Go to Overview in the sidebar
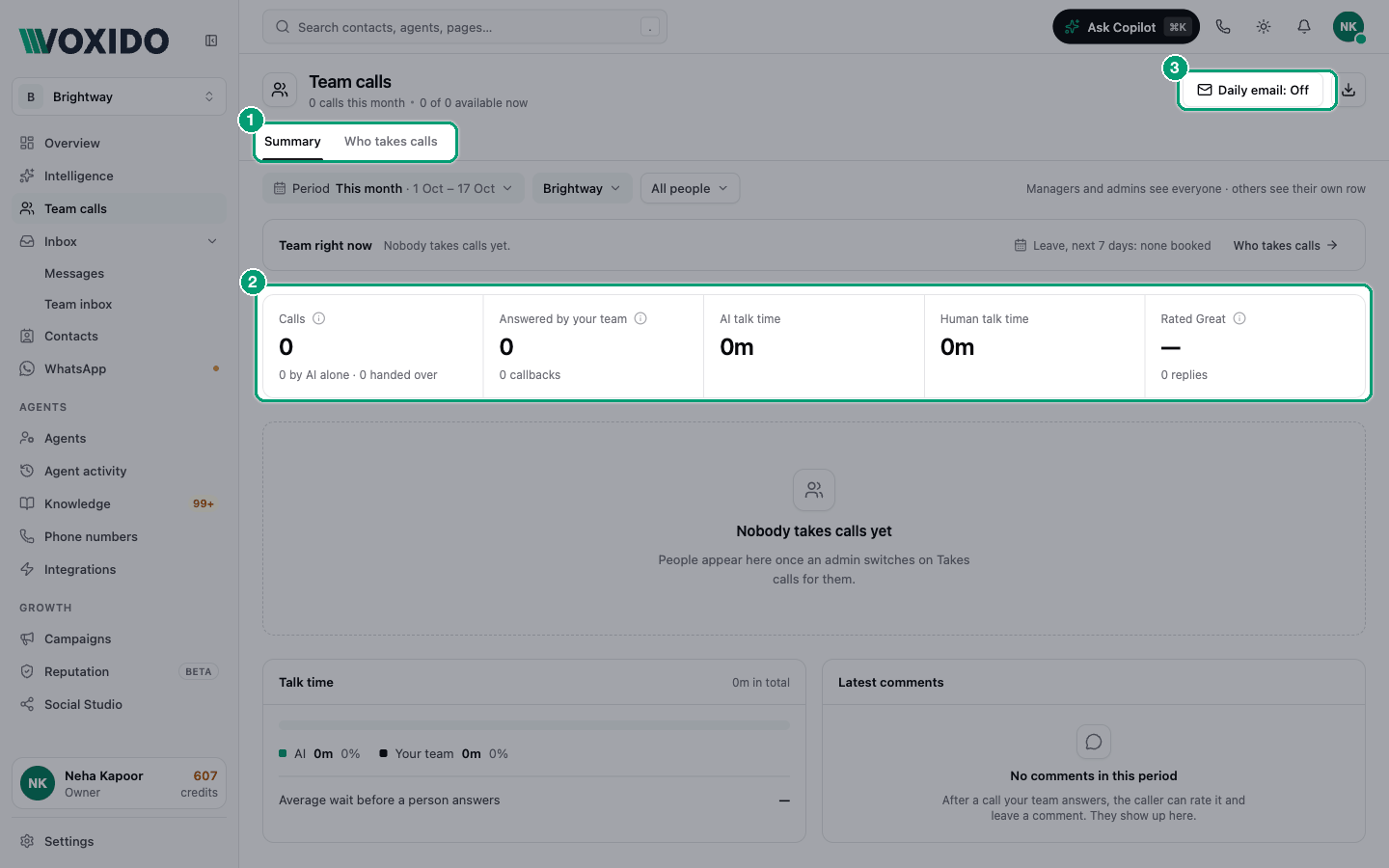The width and height of the screenshot is (1389, 868). click(120, 143)
